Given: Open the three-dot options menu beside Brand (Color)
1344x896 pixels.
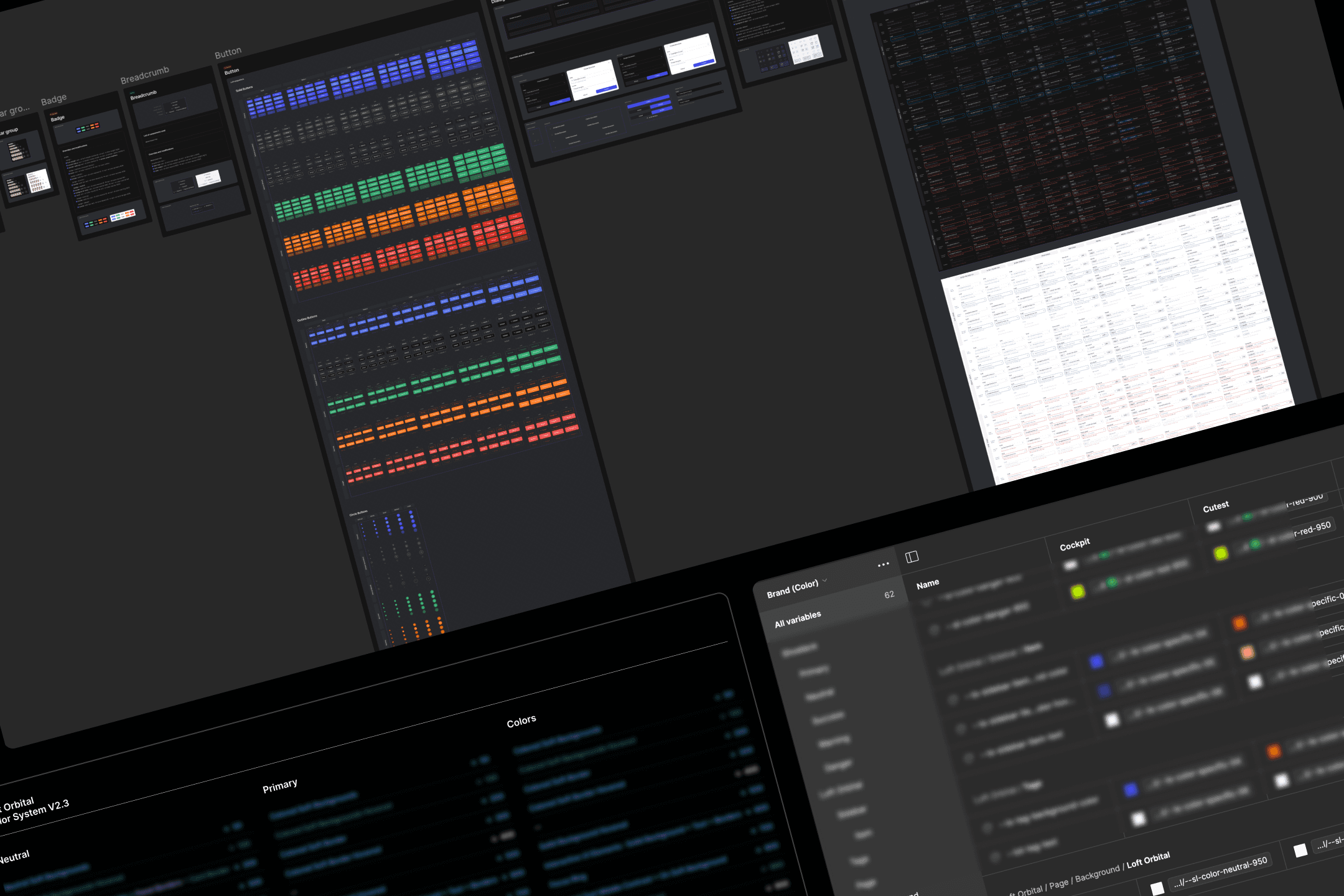Looking at the screenshot, I should click(883, 565).
